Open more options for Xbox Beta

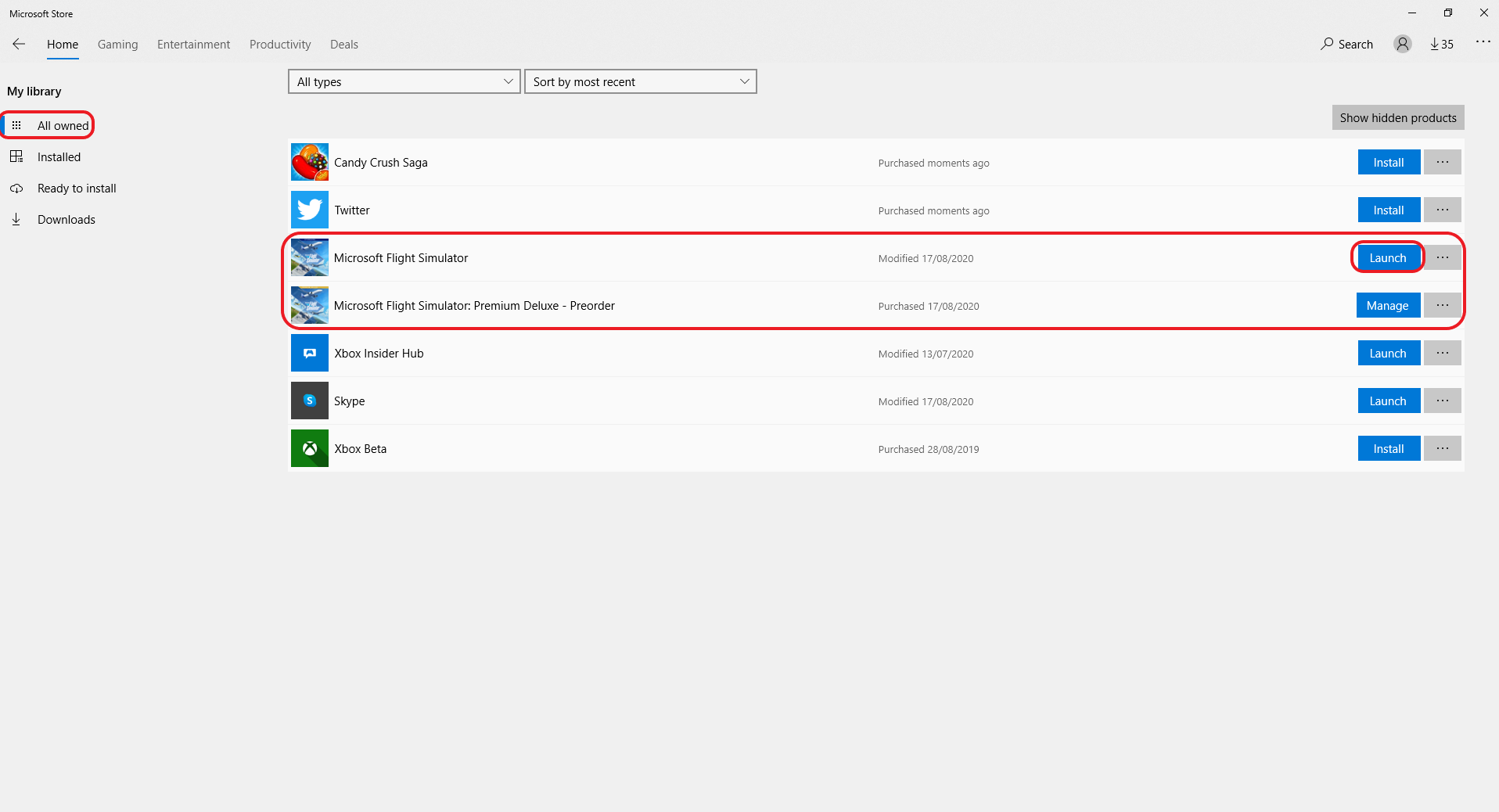click(x=1443, y=449)
